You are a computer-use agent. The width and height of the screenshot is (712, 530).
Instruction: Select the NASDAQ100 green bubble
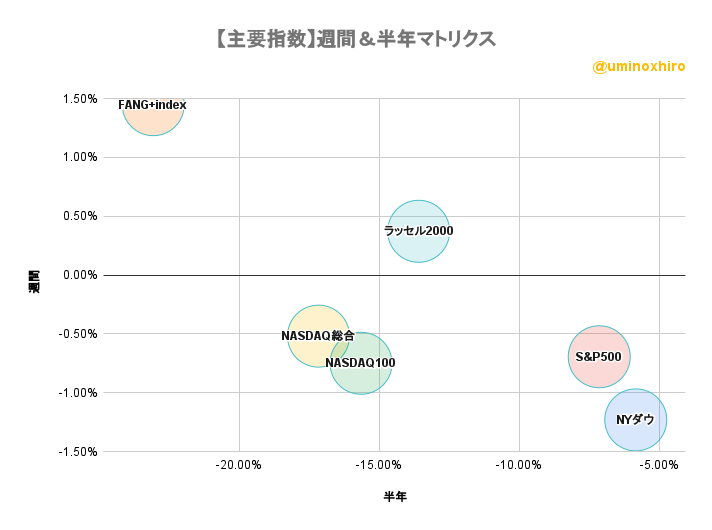pyautogui.click(x=361, y=363)
